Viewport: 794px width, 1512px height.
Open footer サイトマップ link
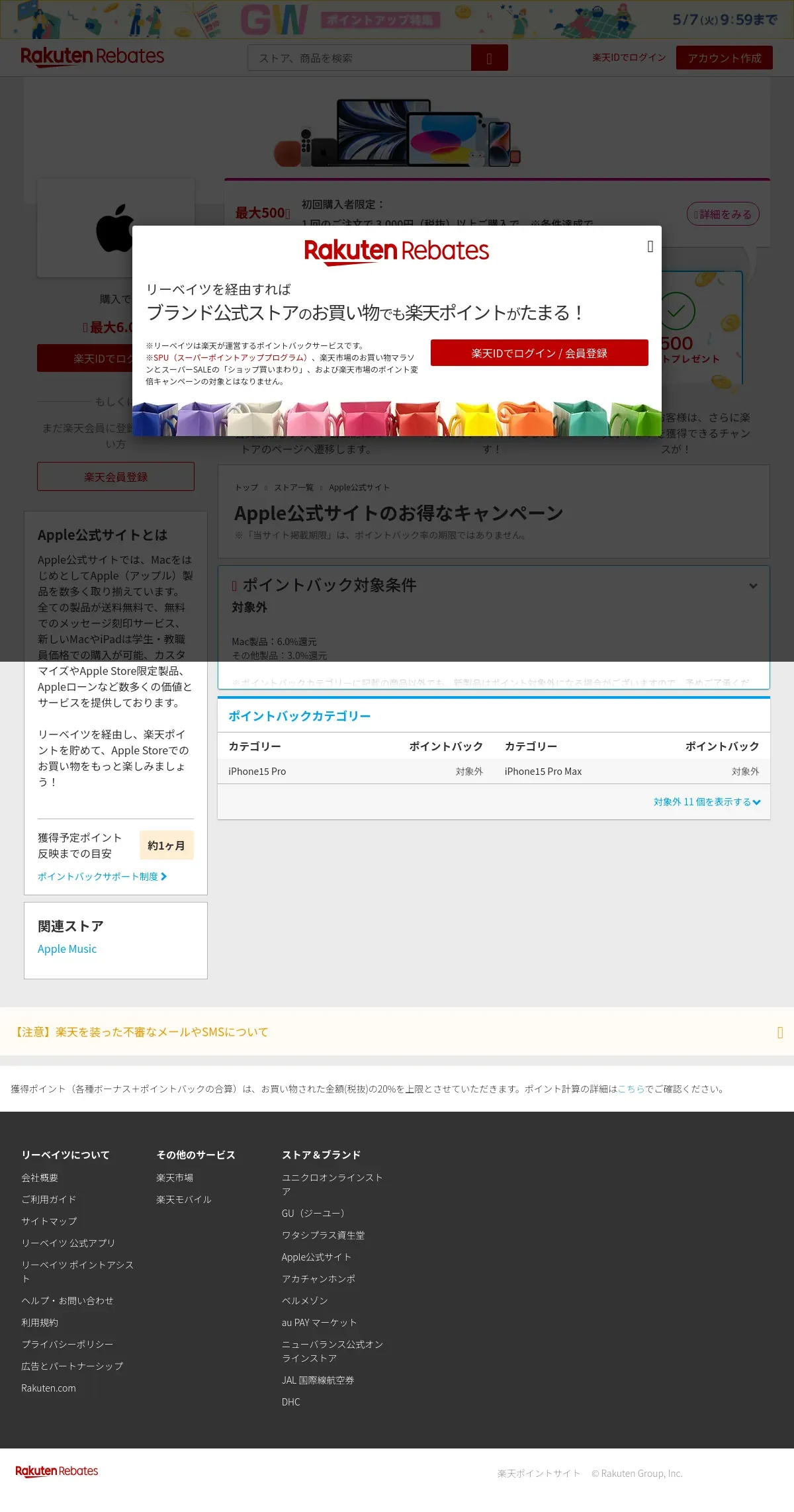(49, 1222)
